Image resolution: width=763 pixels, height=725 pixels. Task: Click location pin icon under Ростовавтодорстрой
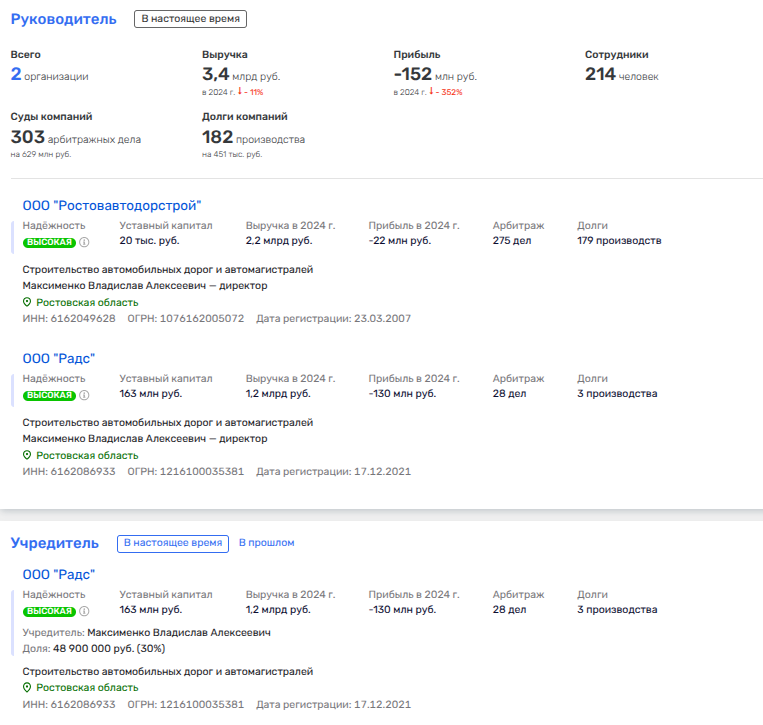[x=28, y=303]
